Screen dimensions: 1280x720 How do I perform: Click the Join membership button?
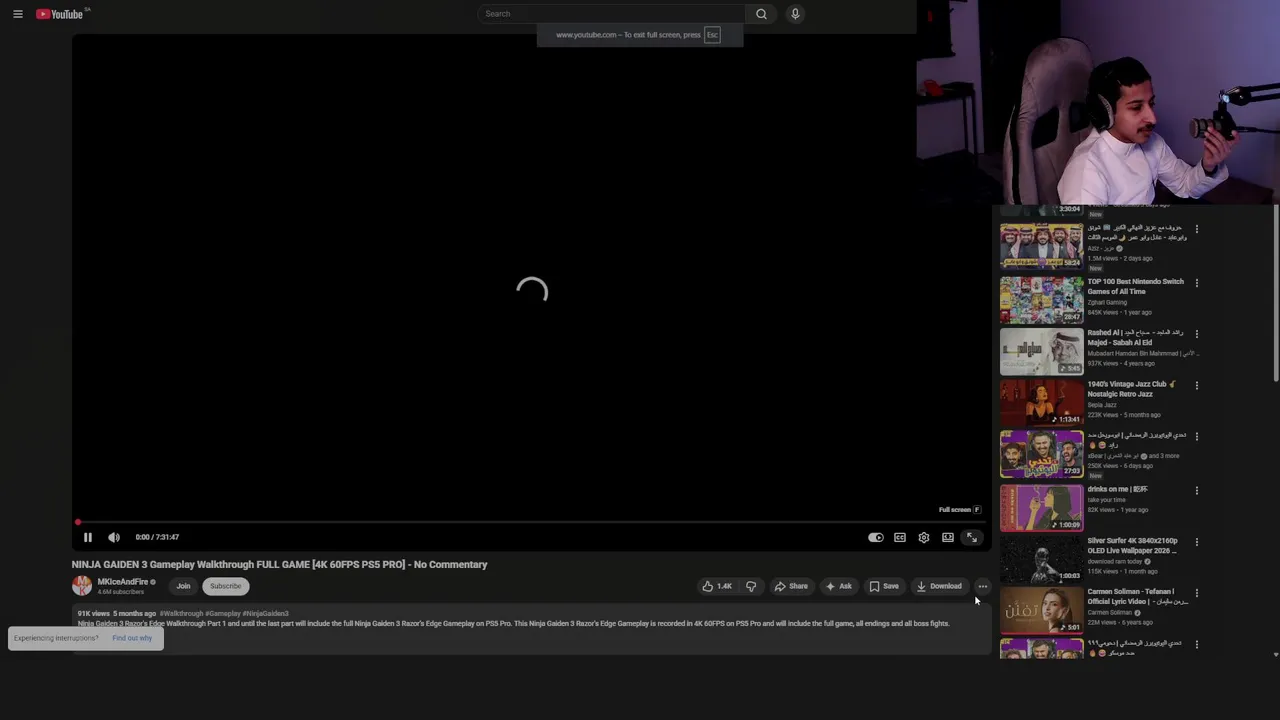[183, 586]
